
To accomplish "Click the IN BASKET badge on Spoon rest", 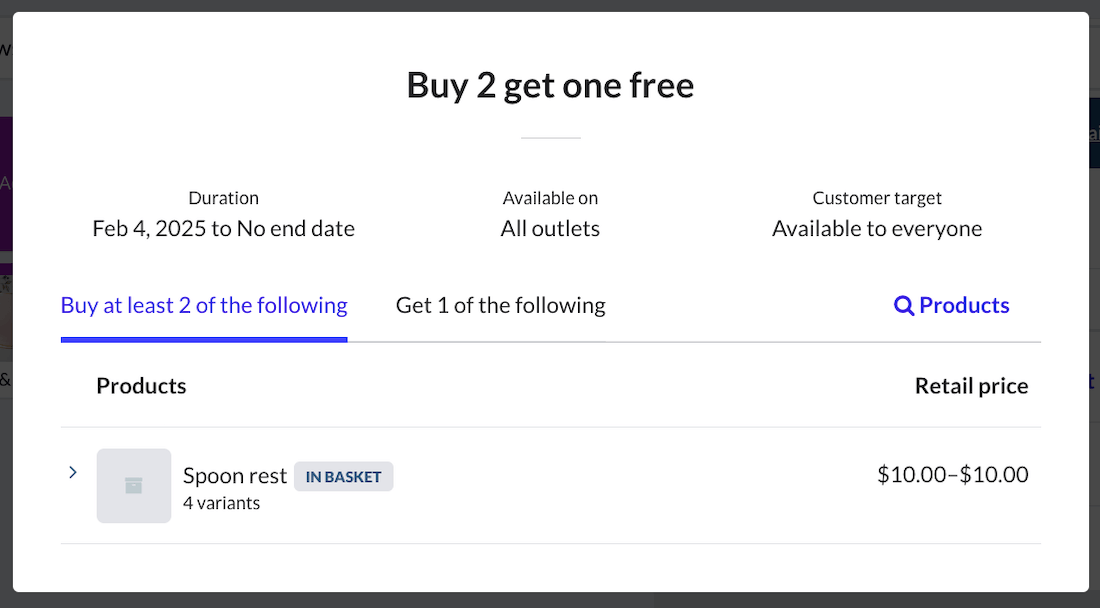I will (x=343, y=476).
